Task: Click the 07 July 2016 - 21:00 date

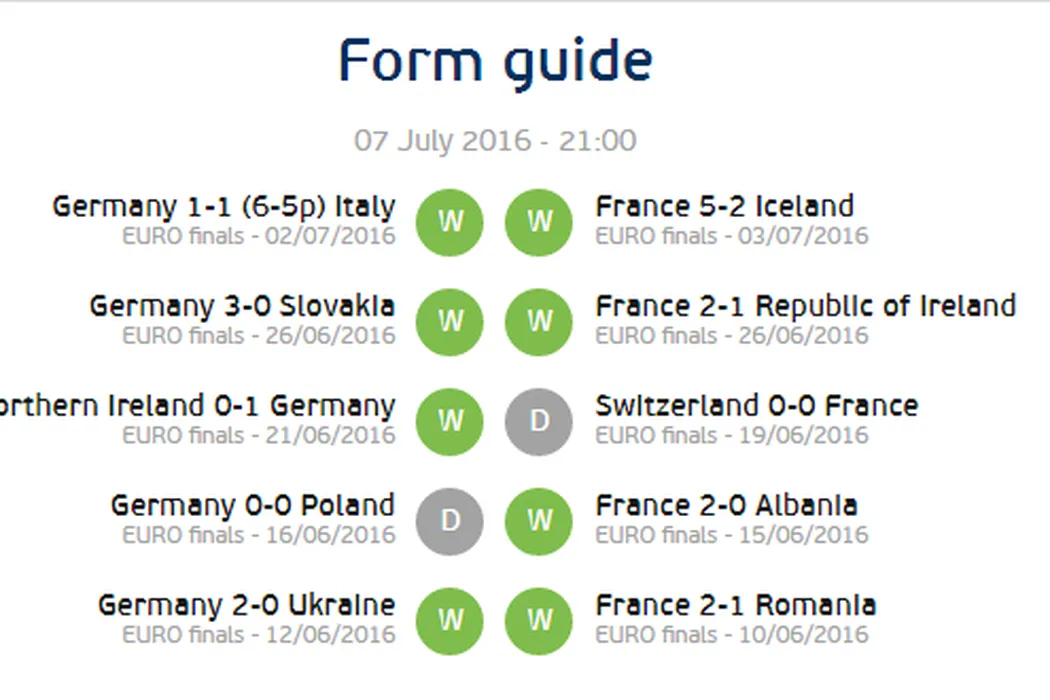Action: pos(495,140)
